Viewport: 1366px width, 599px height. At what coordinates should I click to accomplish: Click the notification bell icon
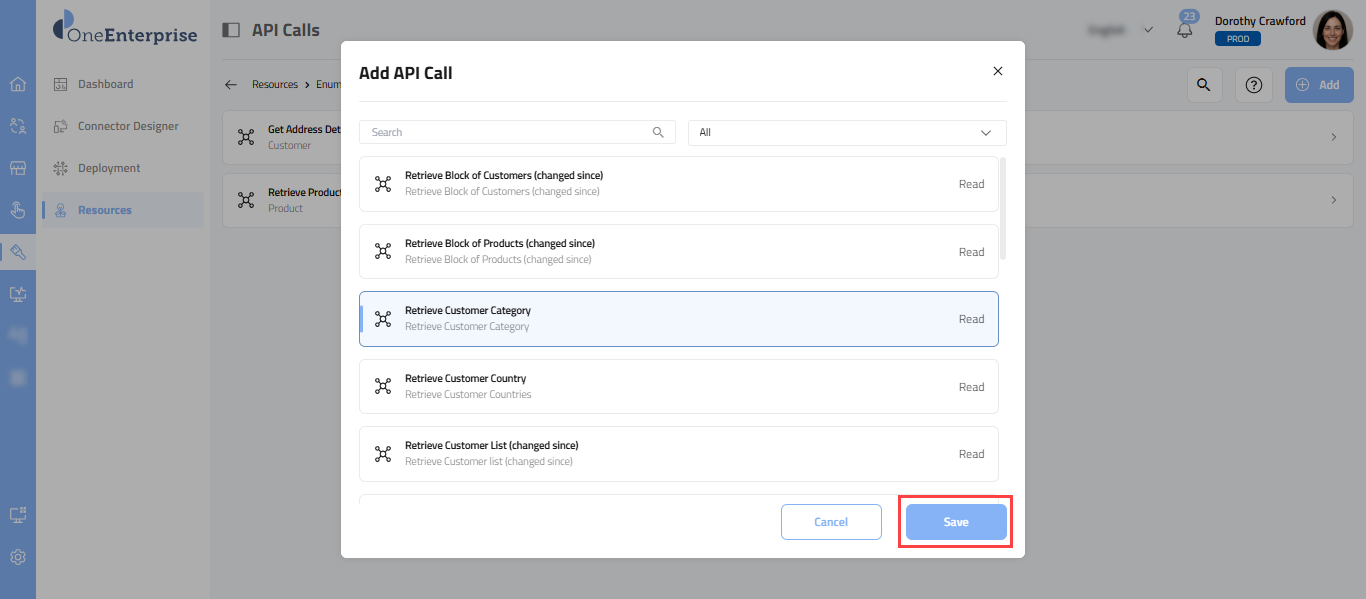coord(1185,30)
